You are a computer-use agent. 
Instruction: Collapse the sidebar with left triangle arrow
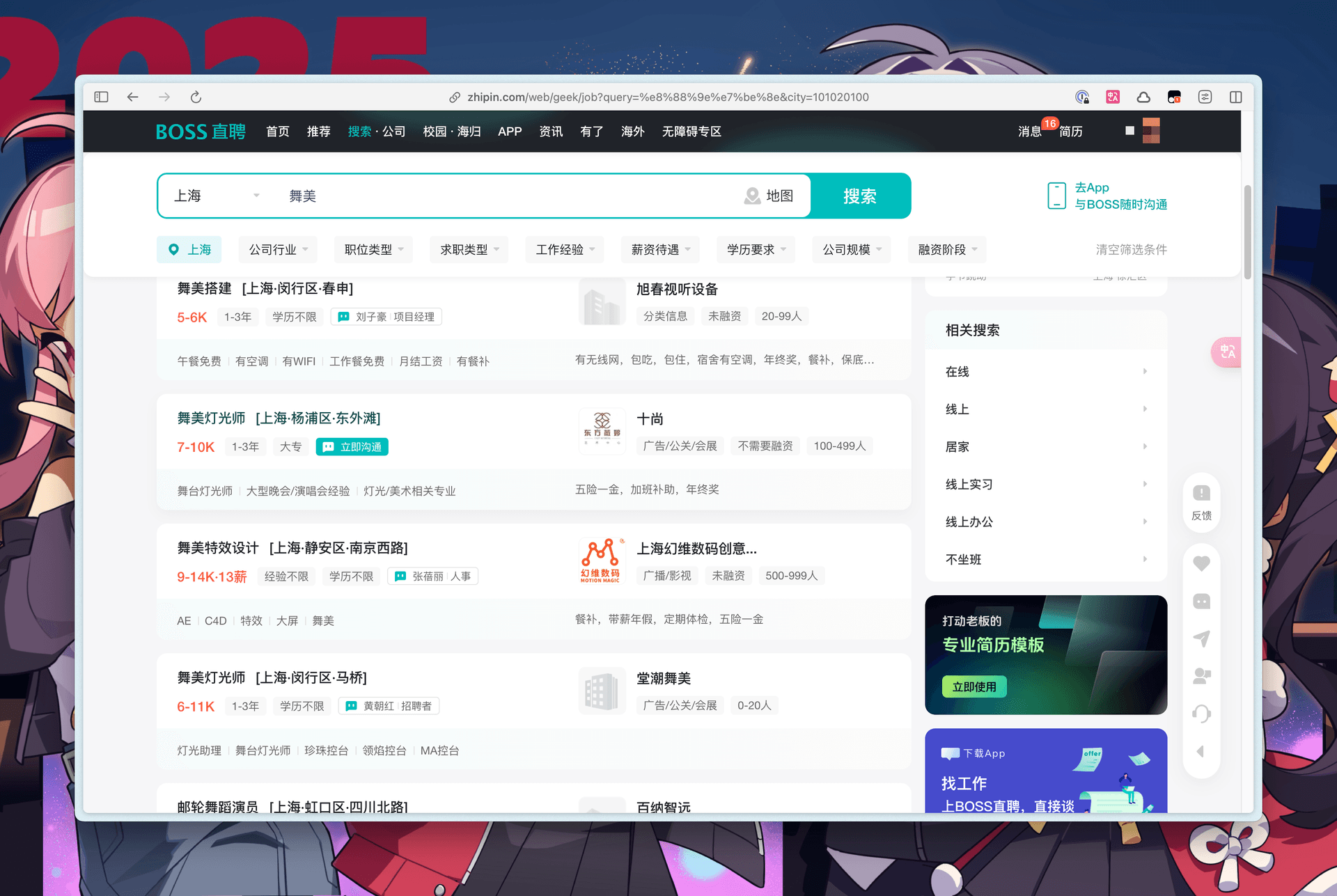(1201, 751)
